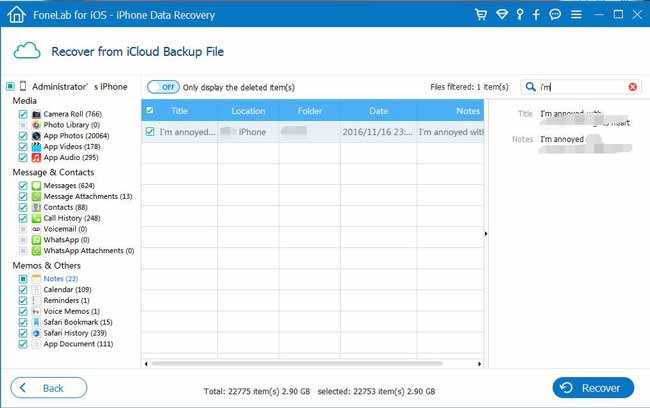Image resolution: width=650 pixels, height=408 pixels.
Task: Click the Contacts icon
Action: click(x=36, y=207)
